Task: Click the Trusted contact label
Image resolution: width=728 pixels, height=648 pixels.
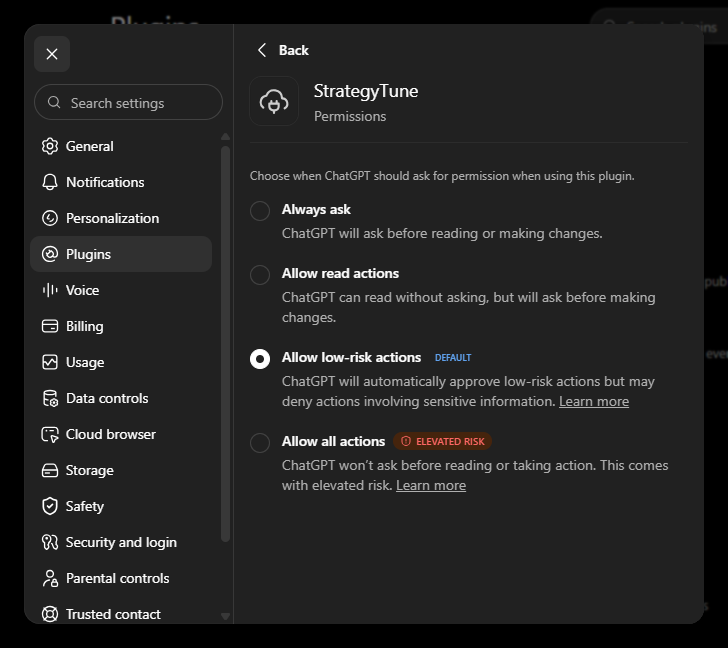Action: point(113,614)
